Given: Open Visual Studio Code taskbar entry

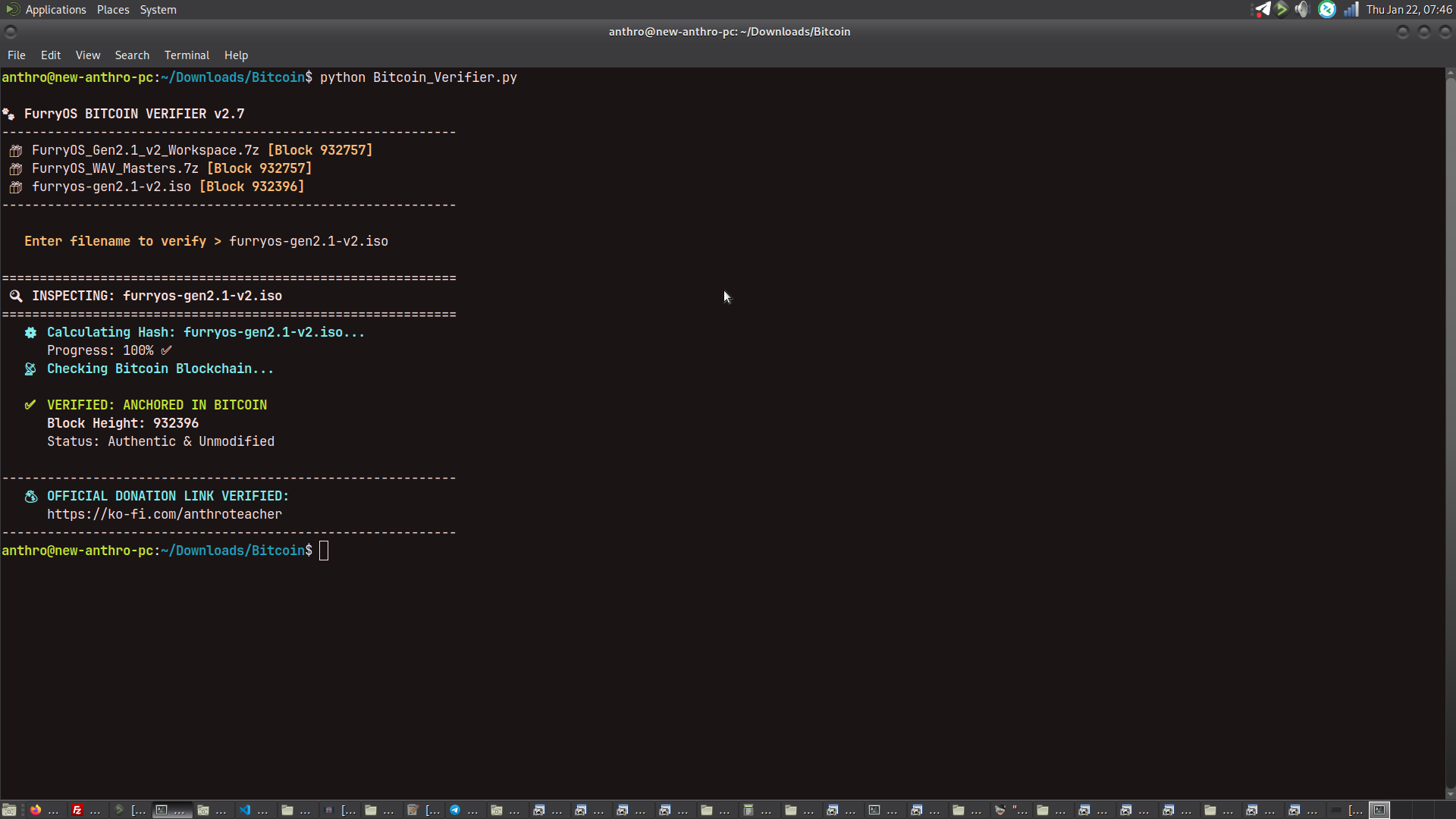Looking at the screenshot, I should [x=245, y=810].
